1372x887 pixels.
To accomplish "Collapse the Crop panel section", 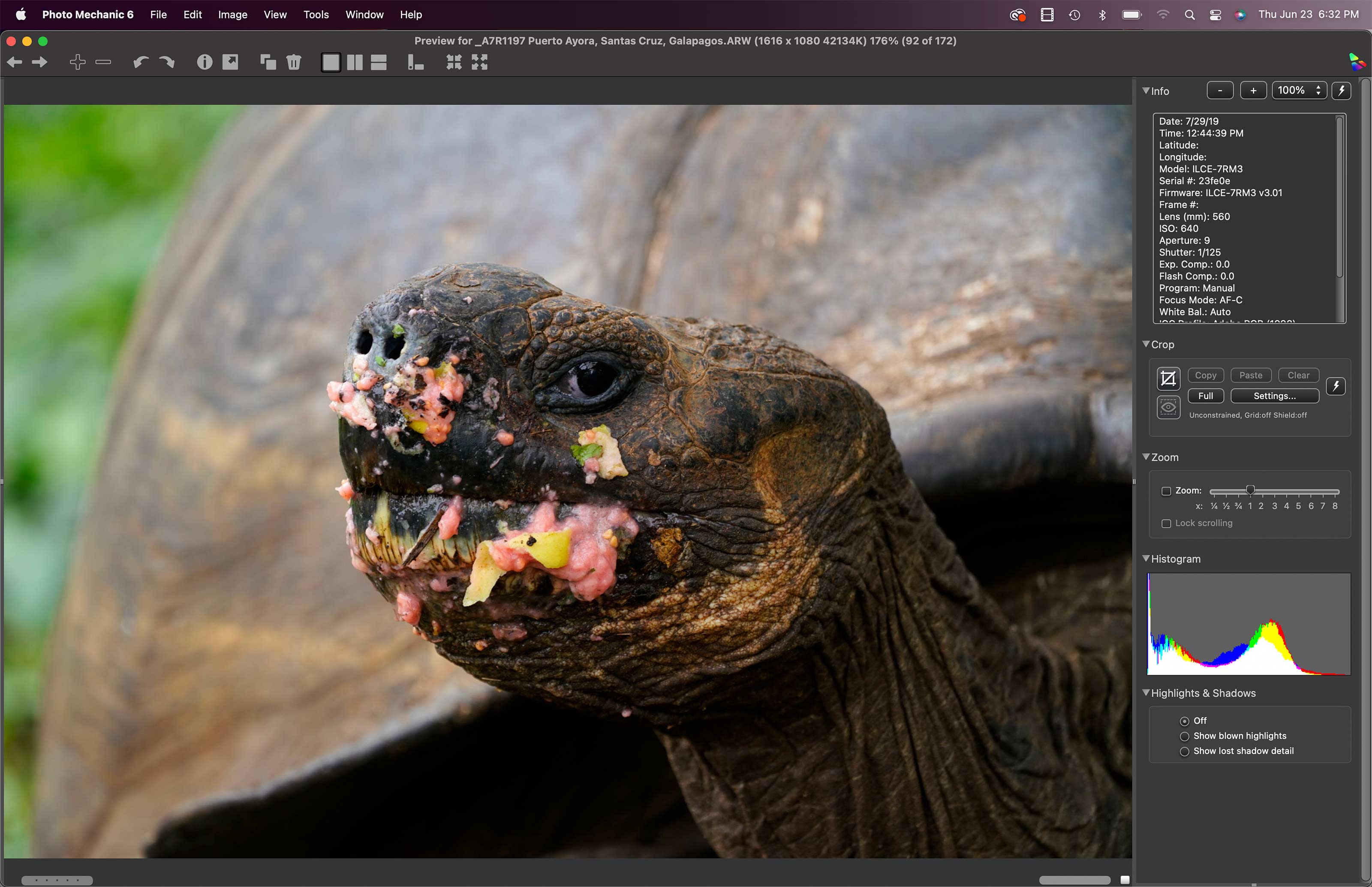I will (1146, 344).
